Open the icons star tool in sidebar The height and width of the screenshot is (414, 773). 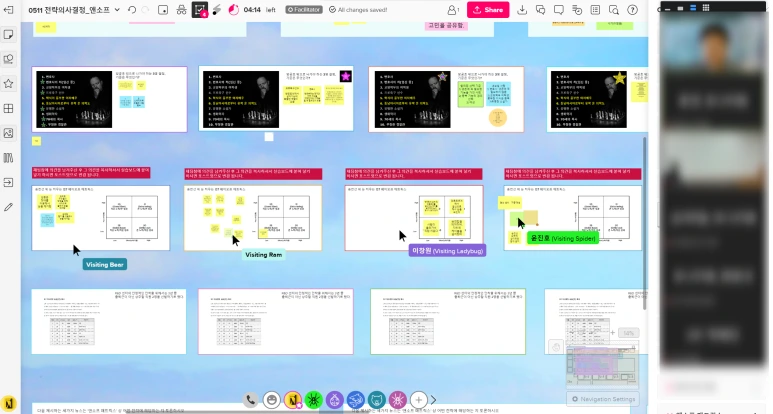click(x=8, y=84)
